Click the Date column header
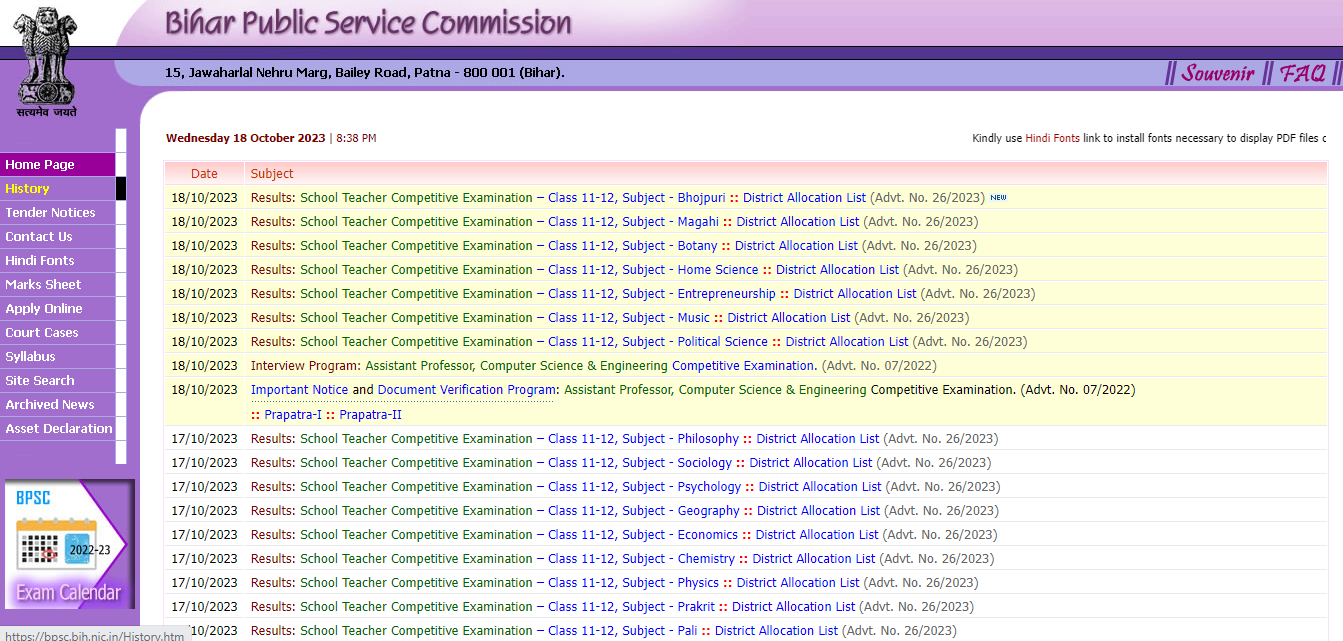Screen dimensions: 1343x641 pyautogui.click(x=204, y=174)
